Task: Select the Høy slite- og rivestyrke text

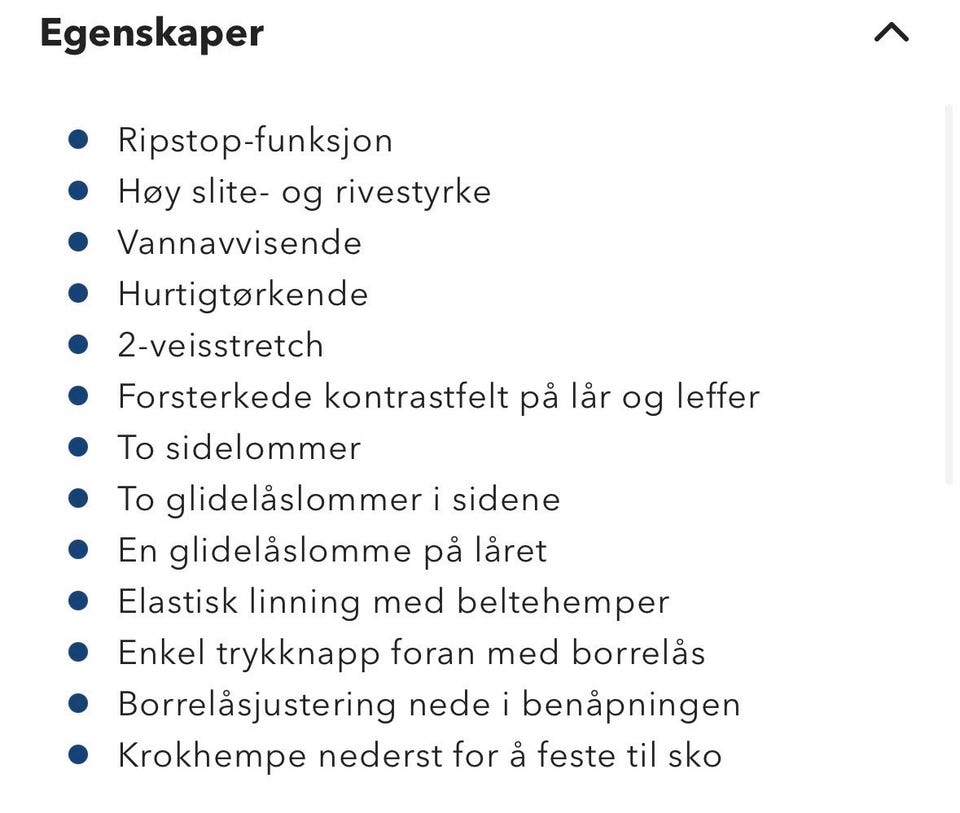Action: pyautogui.click(x=304, y=192)
